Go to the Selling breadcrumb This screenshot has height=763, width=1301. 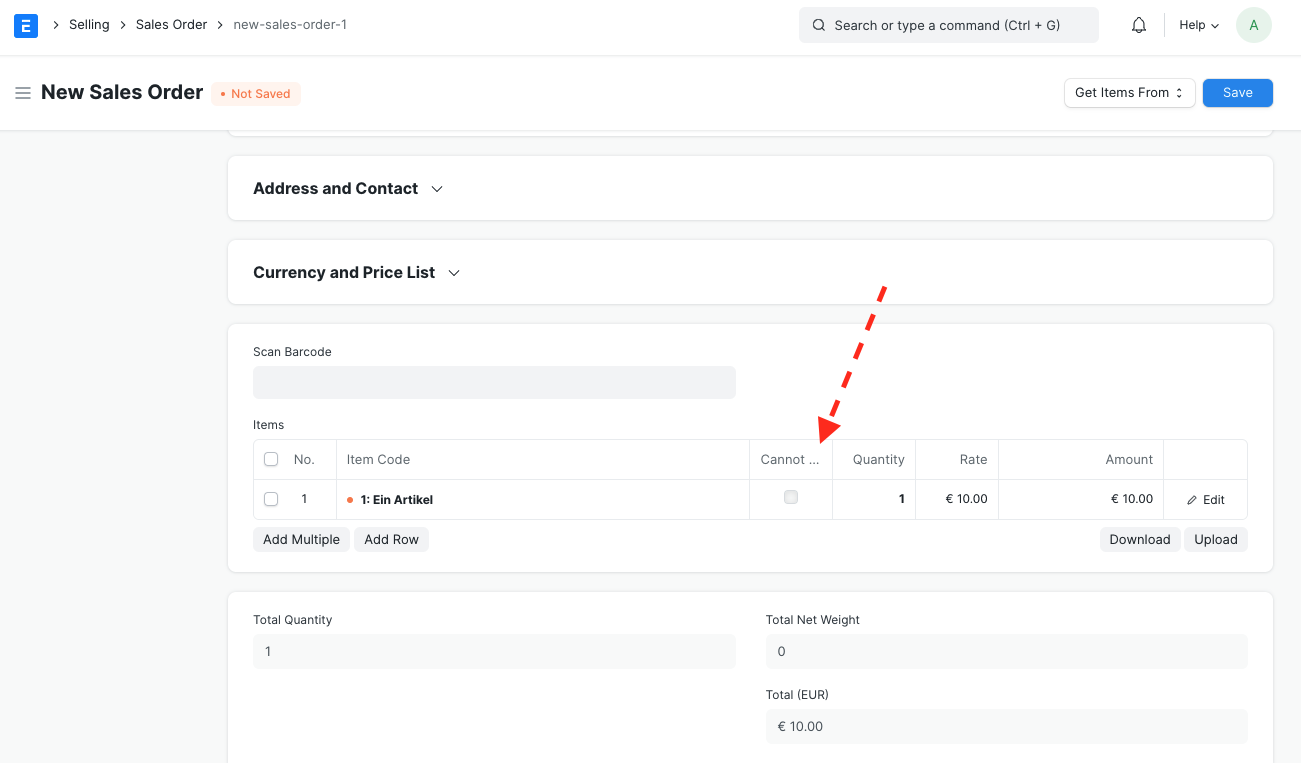click(89, 25)
